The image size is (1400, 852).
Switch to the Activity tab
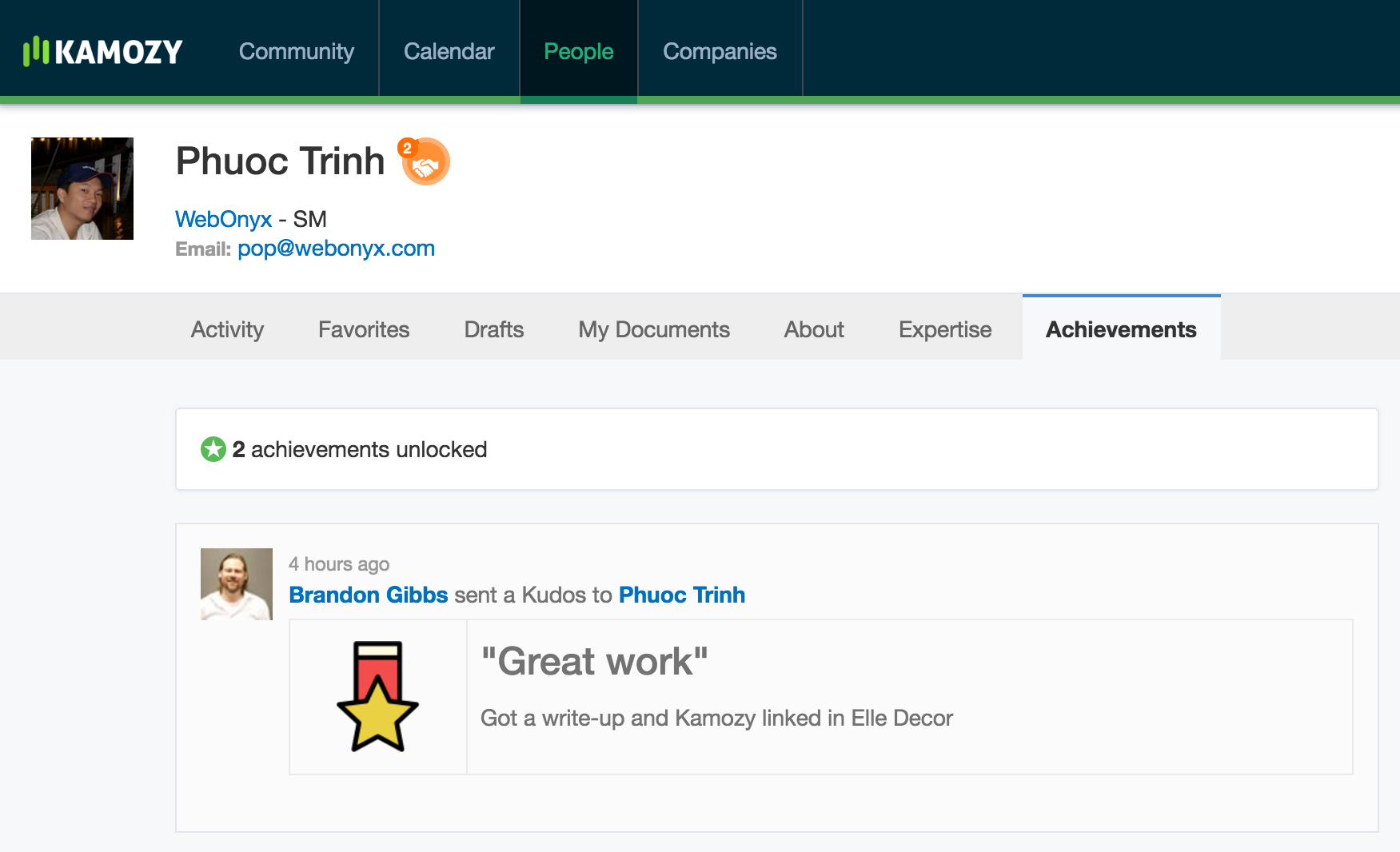(x=227, y=329)
